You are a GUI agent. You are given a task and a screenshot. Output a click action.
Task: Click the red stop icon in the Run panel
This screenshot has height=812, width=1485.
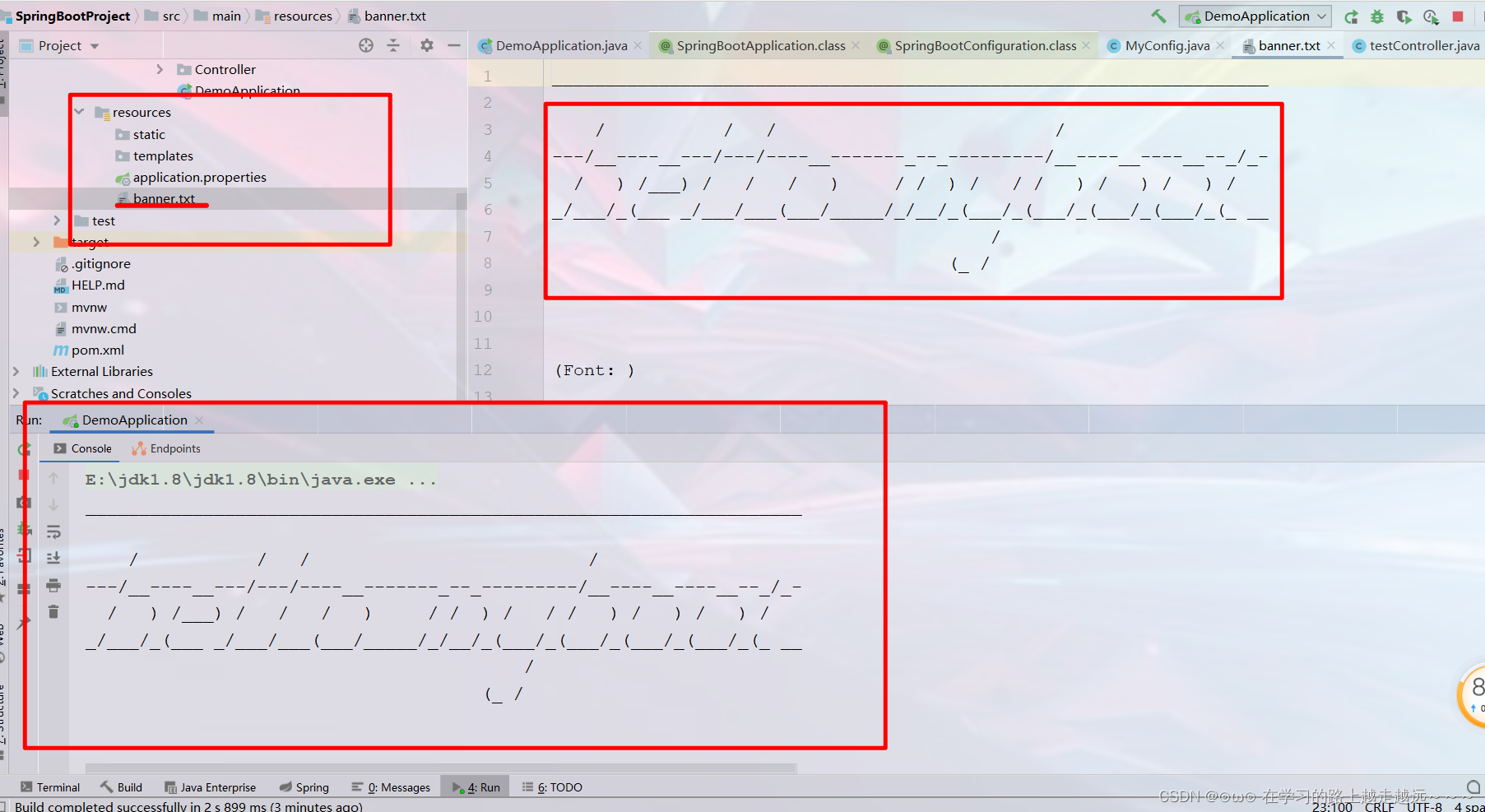pos(24,476)
